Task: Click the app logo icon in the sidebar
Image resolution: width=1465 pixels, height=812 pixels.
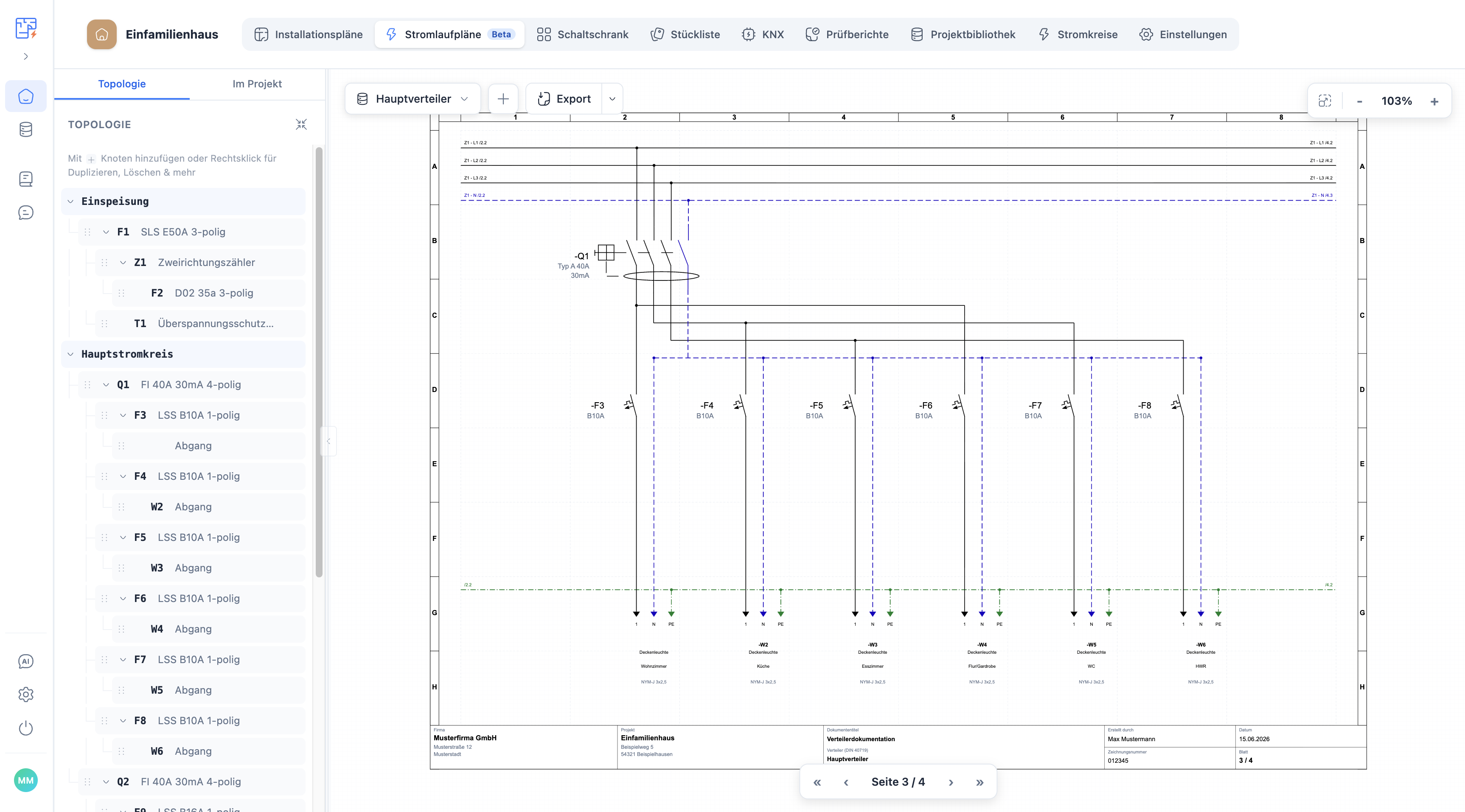Action: (26, 27)
